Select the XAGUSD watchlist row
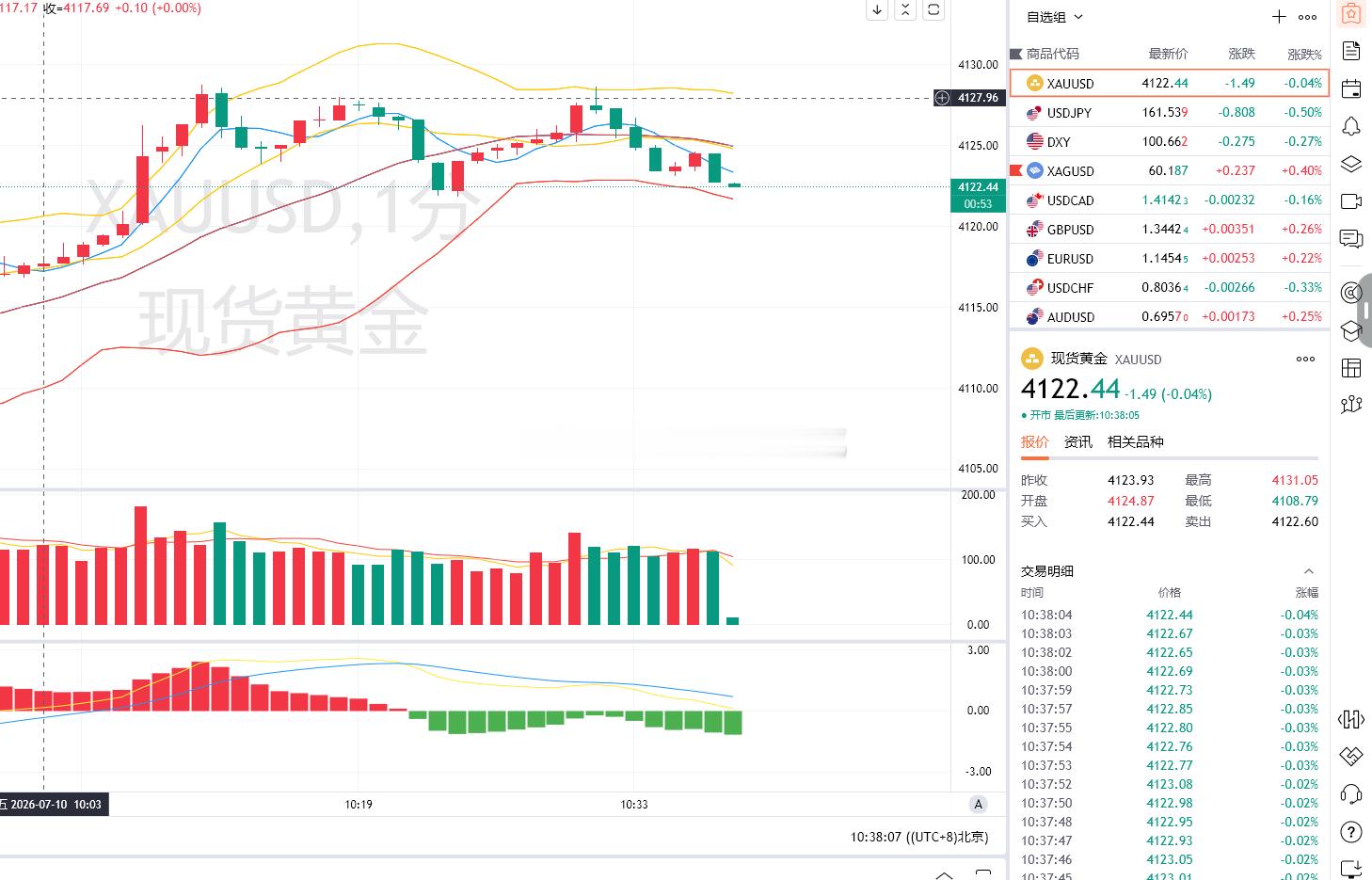This screenshot has height=880, width=1372. (x=1169, y=170)
